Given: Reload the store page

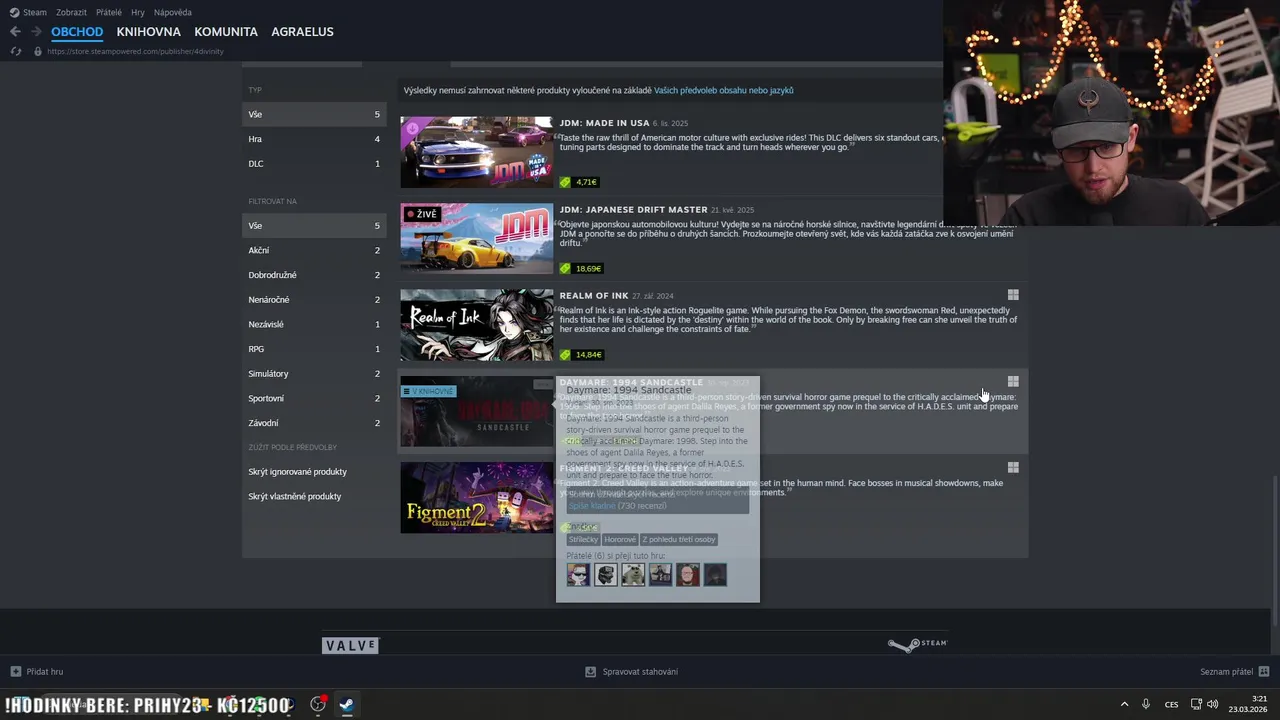Looking at the screenshot, I should tap(16, 51).
